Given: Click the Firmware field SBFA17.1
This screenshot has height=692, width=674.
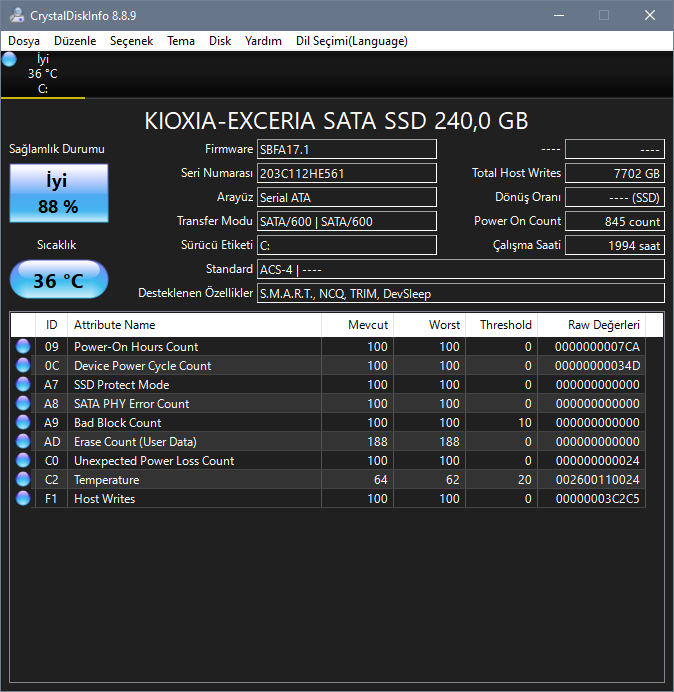Looking at the screenshot, I should click(347, 149).
